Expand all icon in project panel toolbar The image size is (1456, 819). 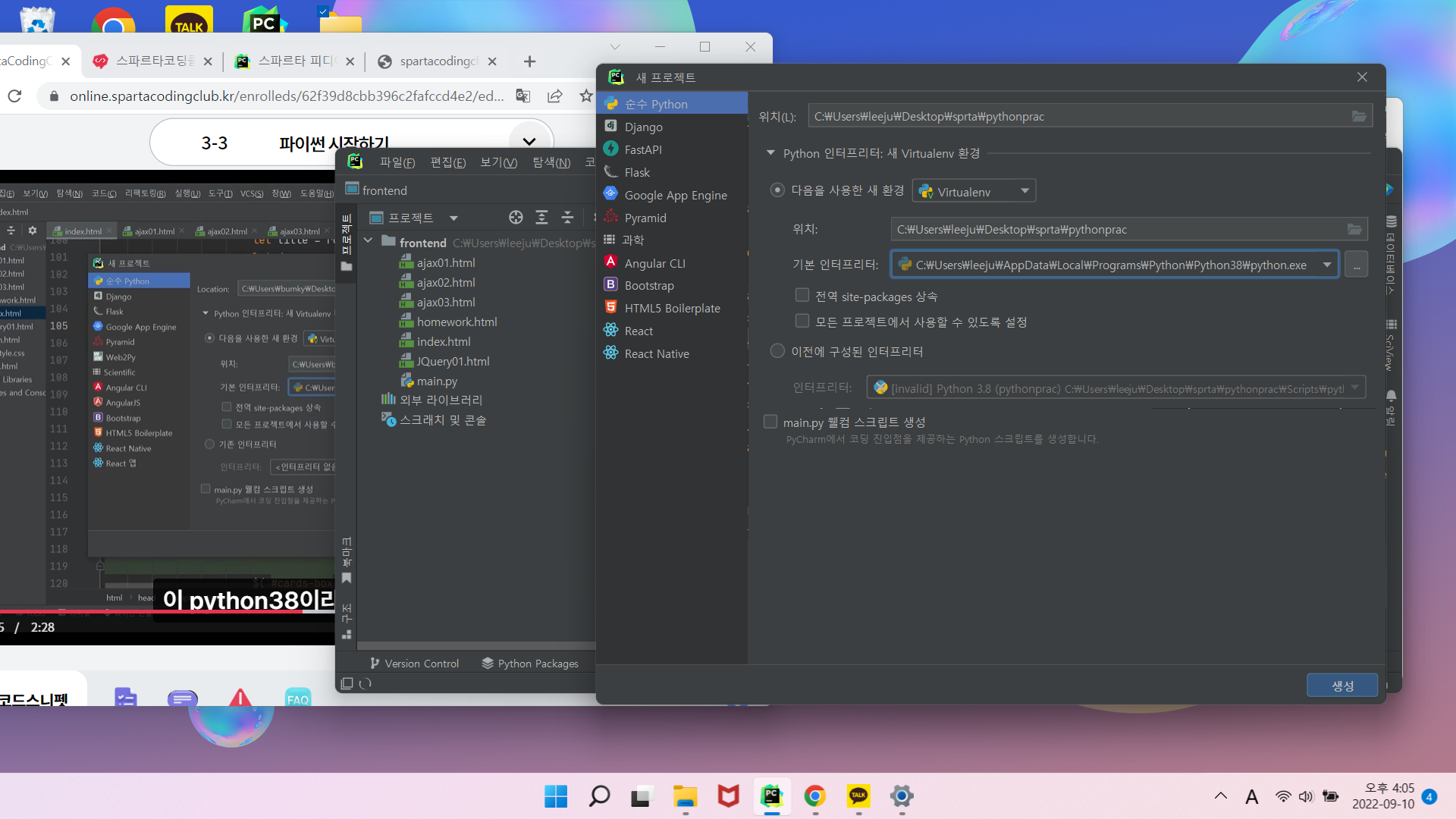[541, 218]
